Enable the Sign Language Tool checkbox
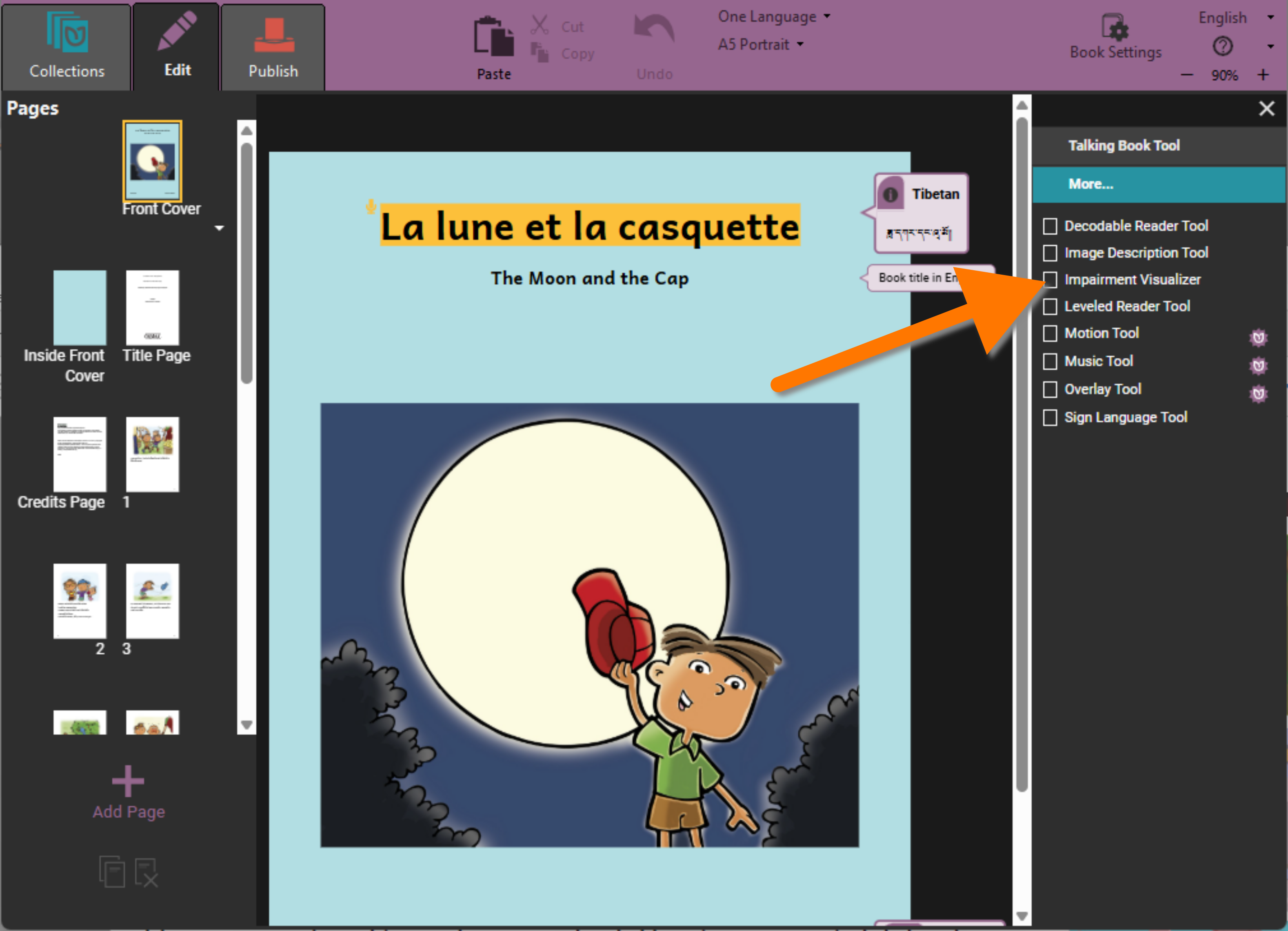The image size is (1288, 931). click(1050, 418)
